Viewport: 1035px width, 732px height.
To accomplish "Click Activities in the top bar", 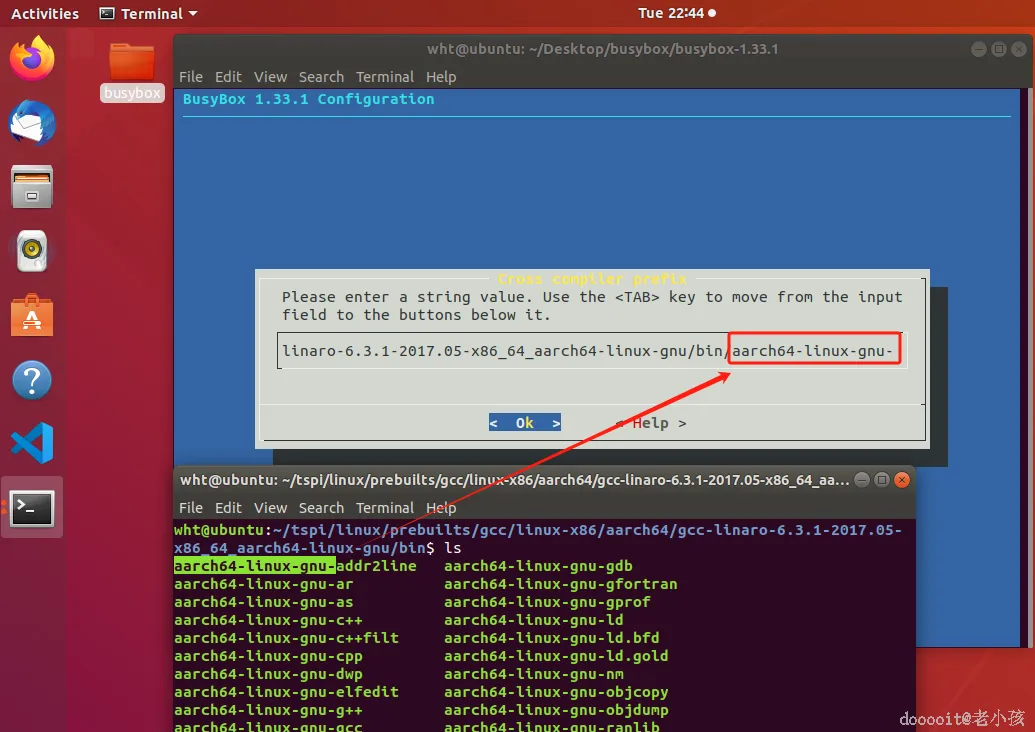I will [x=45, y=13].
